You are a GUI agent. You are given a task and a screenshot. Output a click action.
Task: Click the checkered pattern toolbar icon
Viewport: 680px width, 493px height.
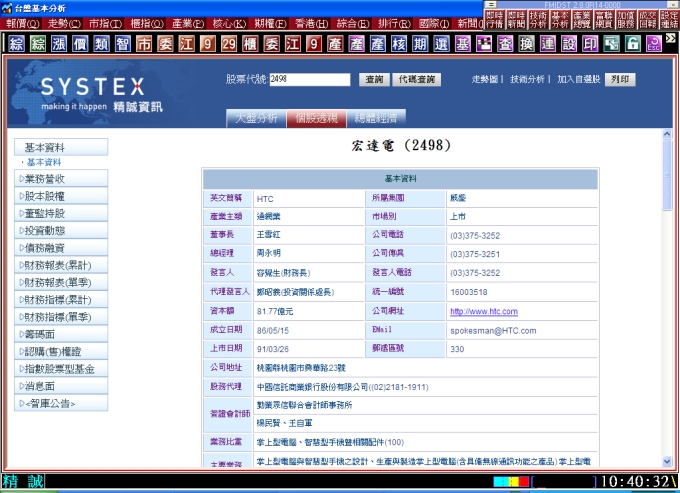click(x=484, y=44)
